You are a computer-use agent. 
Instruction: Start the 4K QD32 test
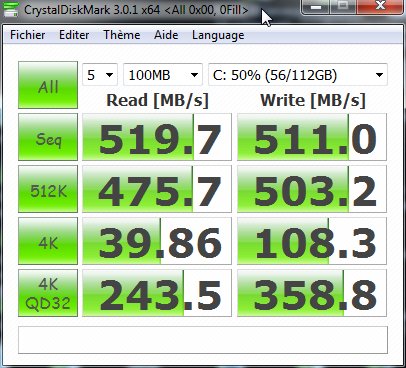[48, 293]
